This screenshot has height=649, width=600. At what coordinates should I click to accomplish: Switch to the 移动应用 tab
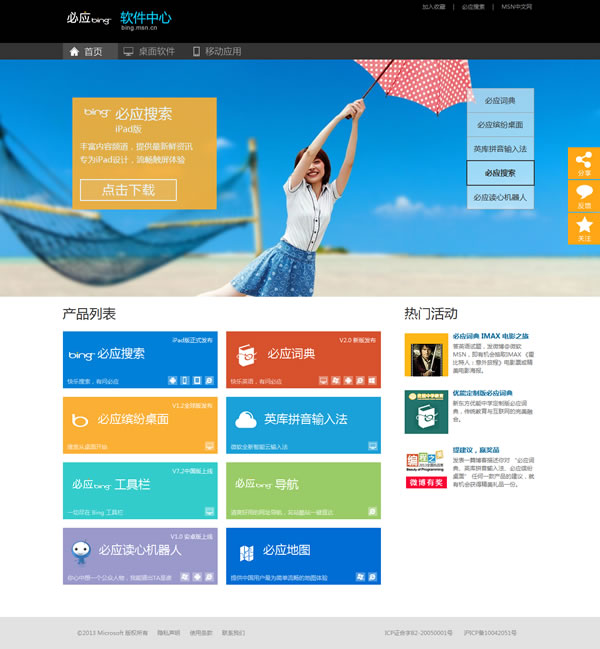tap(215, 52)
